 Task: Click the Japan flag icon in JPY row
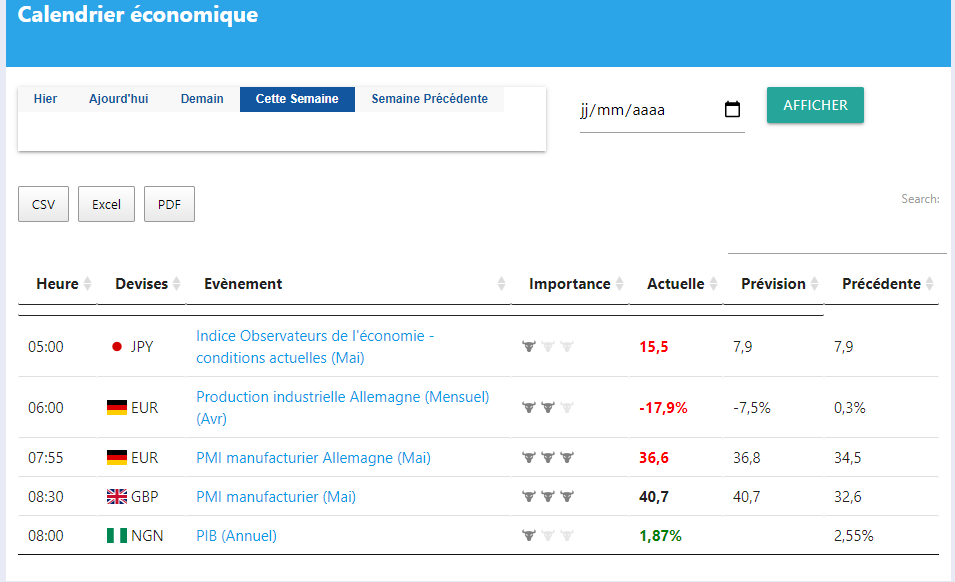point(117,346)
